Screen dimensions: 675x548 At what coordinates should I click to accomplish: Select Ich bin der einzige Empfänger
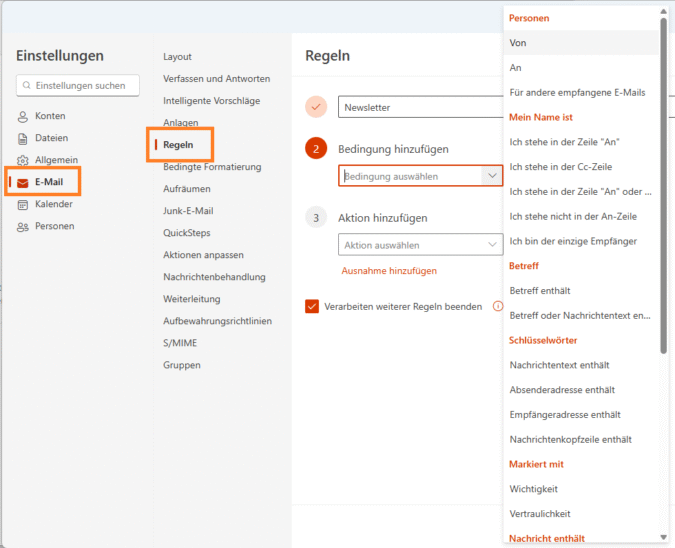pyautogui.click(x=573, y=241)
